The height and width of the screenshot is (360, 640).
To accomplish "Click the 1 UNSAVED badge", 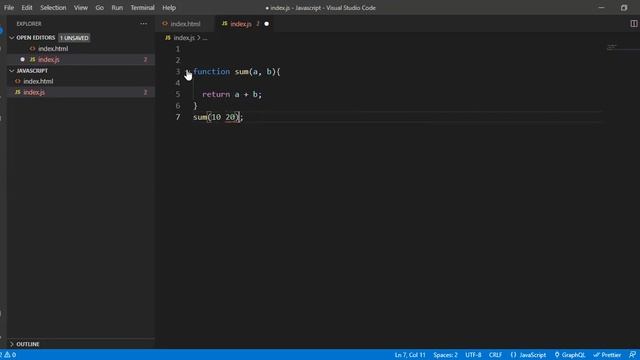I will 74,38.
